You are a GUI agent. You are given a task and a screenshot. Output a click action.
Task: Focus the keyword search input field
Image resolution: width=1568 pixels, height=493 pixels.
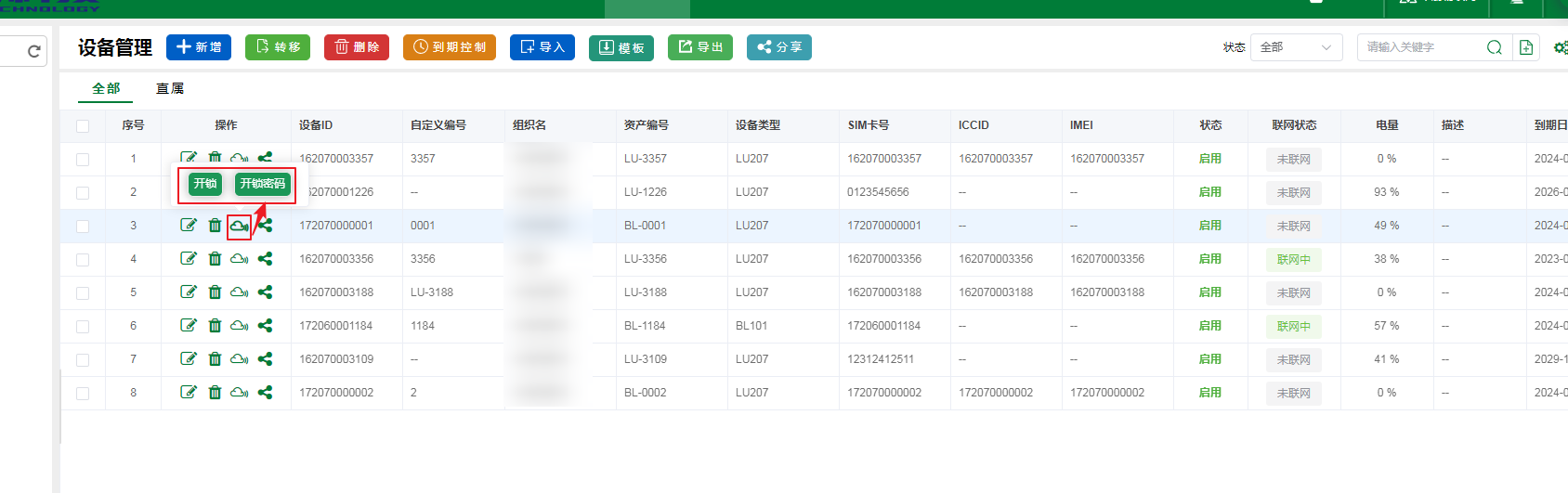coord(1421,47)
